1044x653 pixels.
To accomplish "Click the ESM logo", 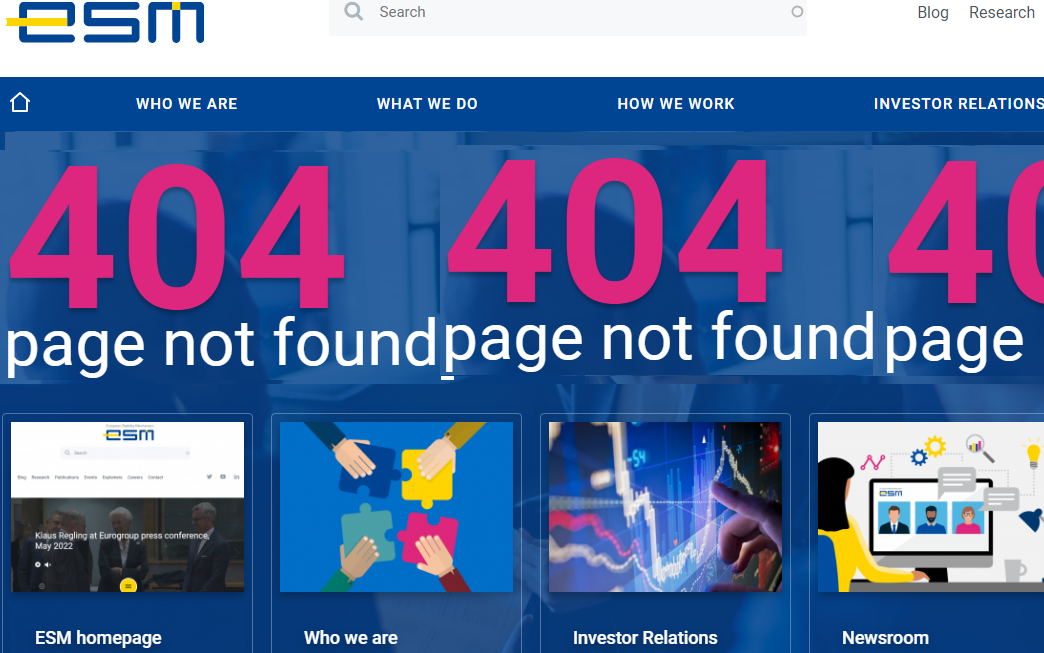I will coord(105,22).
